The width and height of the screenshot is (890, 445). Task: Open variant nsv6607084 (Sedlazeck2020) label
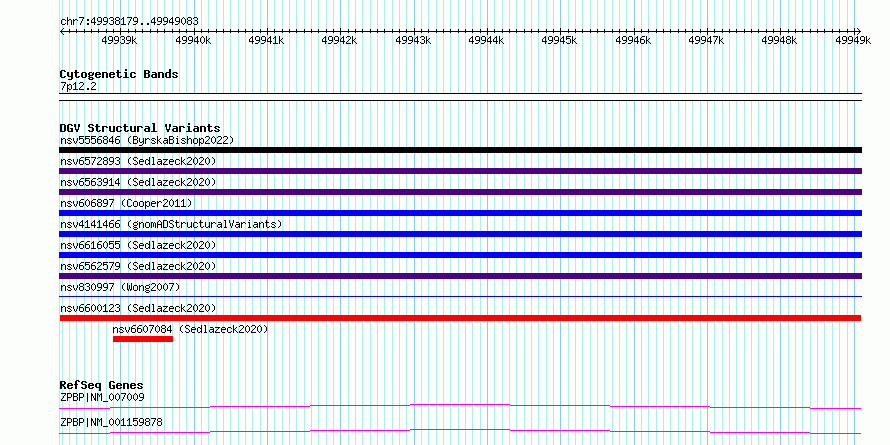190,329
